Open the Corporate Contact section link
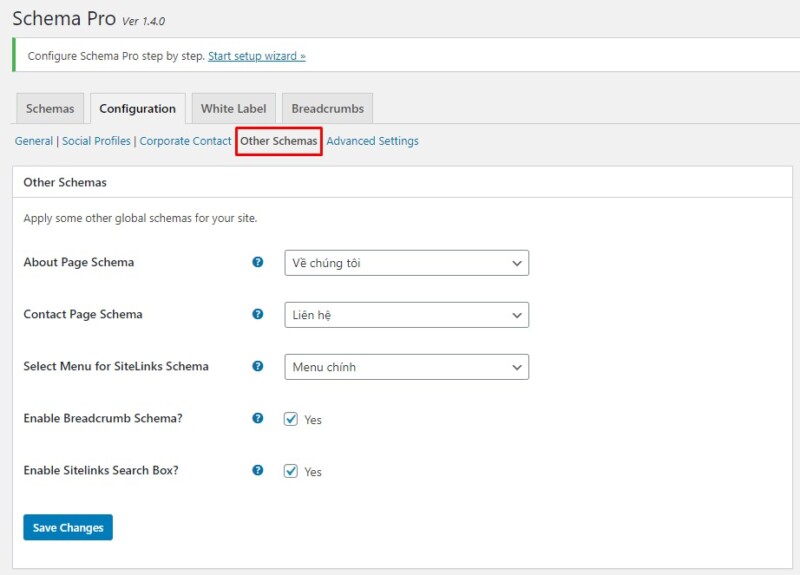This screenshot has width=800, height=575. tap(185, 141)
